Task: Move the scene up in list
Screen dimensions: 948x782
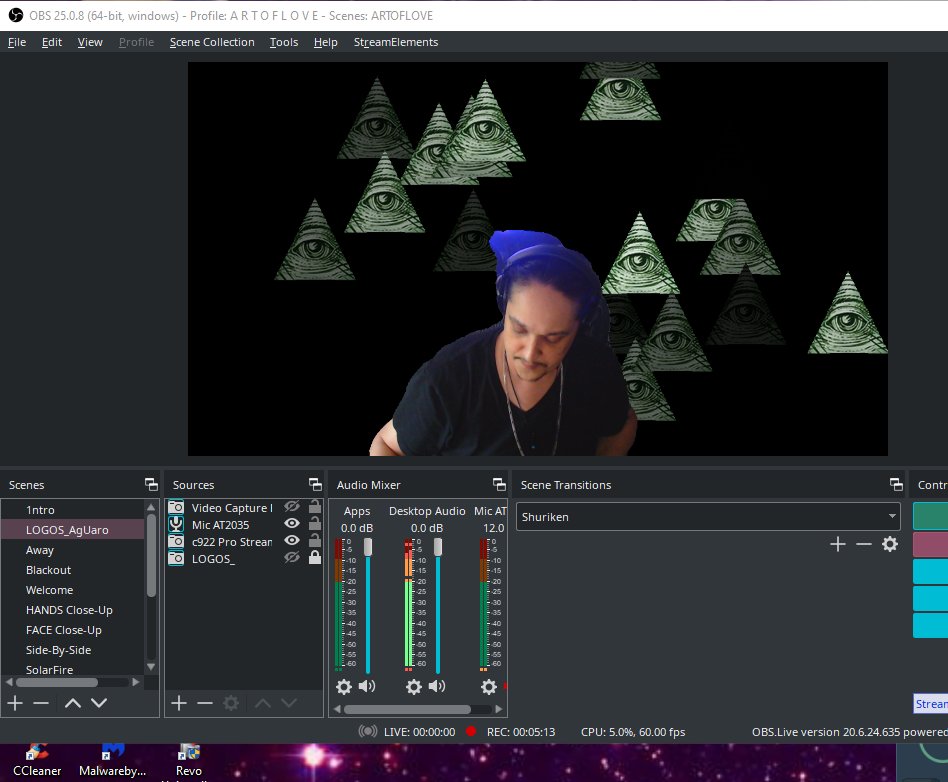Action: (x=73, y=703)
